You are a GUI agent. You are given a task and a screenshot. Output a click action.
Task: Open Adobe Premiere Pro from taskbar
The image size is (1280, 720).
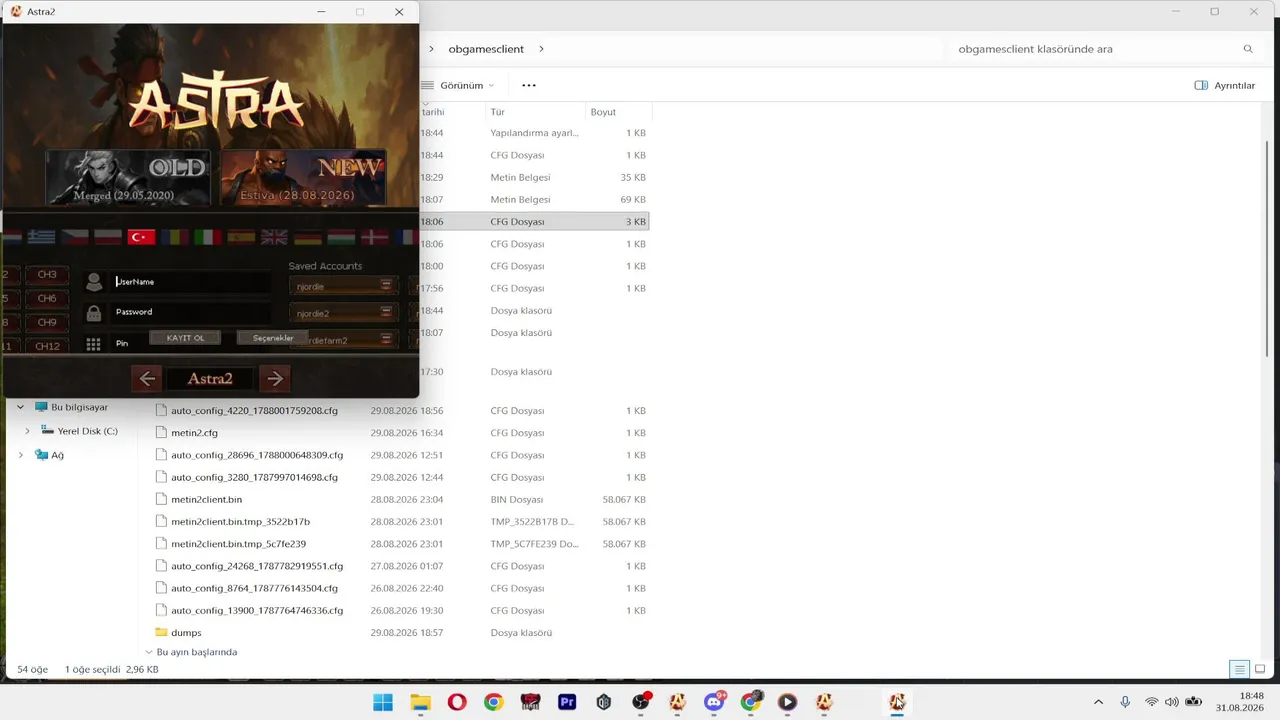click(567, 702)
